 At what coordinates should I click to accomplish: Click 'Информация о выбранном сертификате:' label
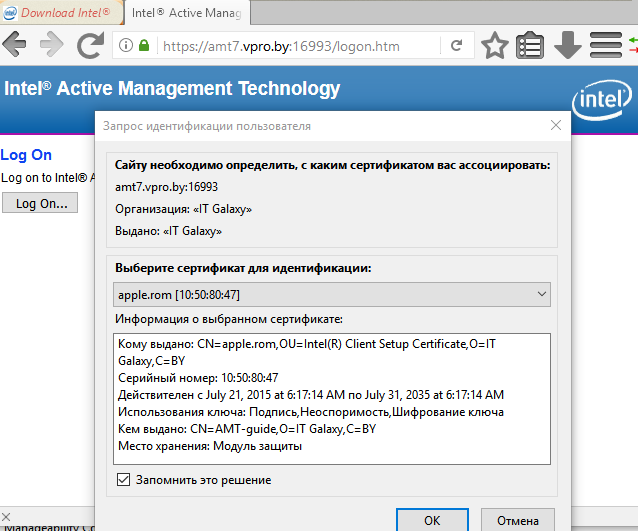coord(229,319)
